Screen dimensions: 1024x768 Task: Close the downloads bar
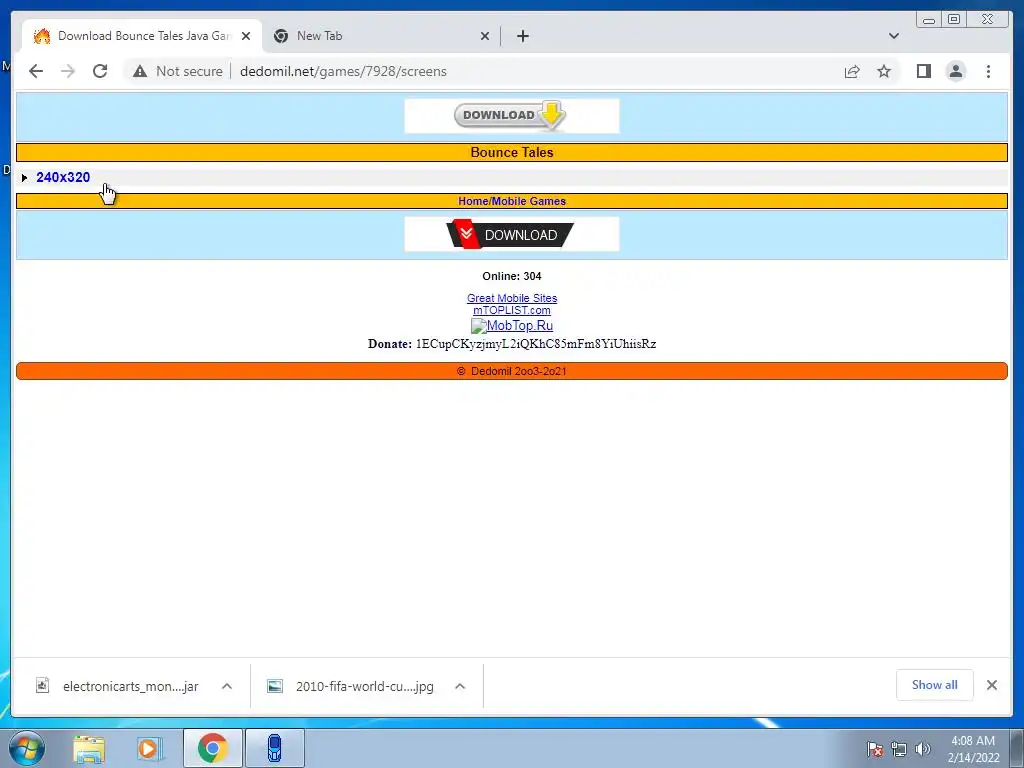(x=991, y=684)
